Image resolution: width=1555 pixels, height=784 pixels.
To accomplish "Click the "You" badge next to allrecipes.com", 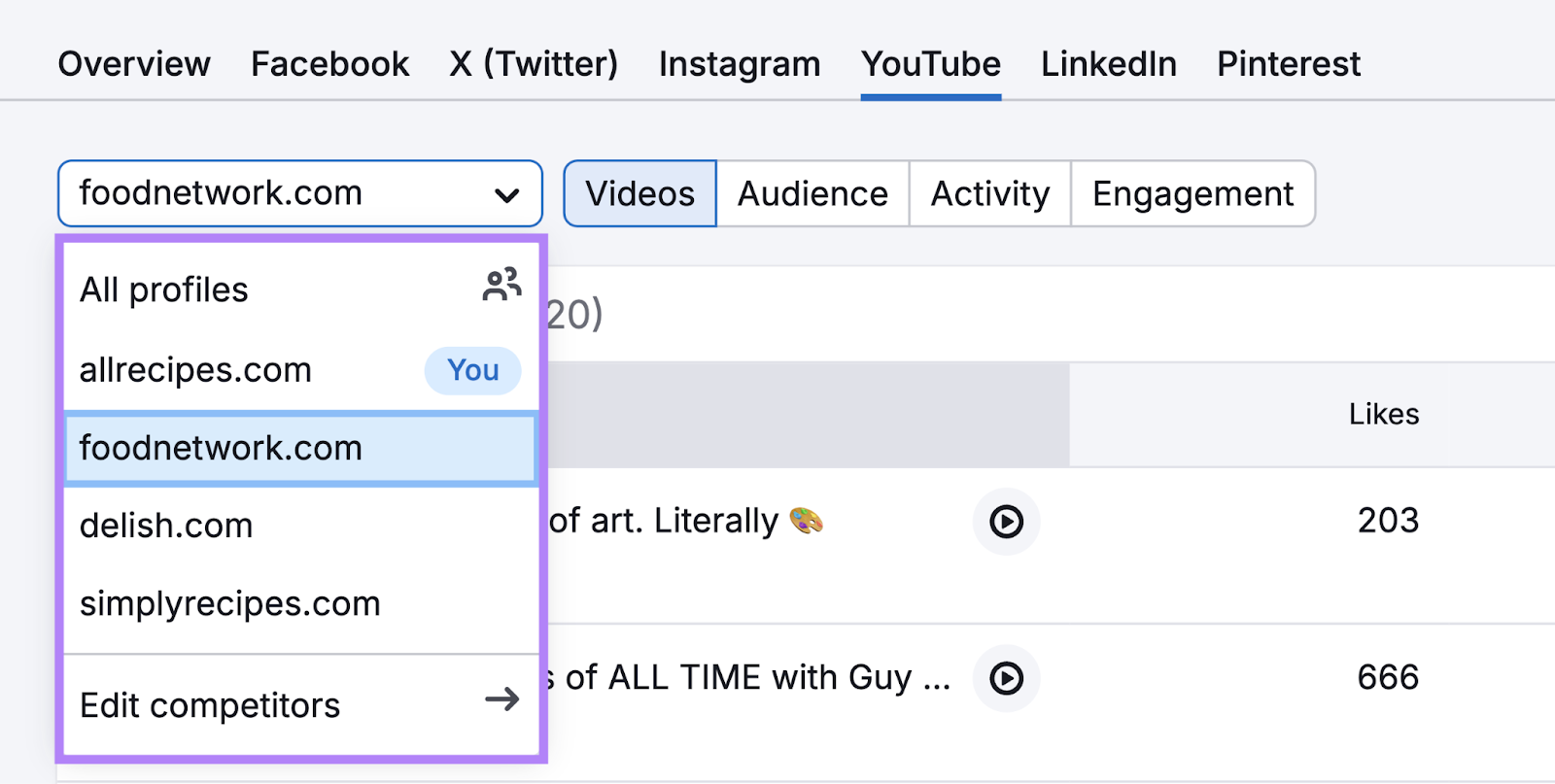I will 471,370.
